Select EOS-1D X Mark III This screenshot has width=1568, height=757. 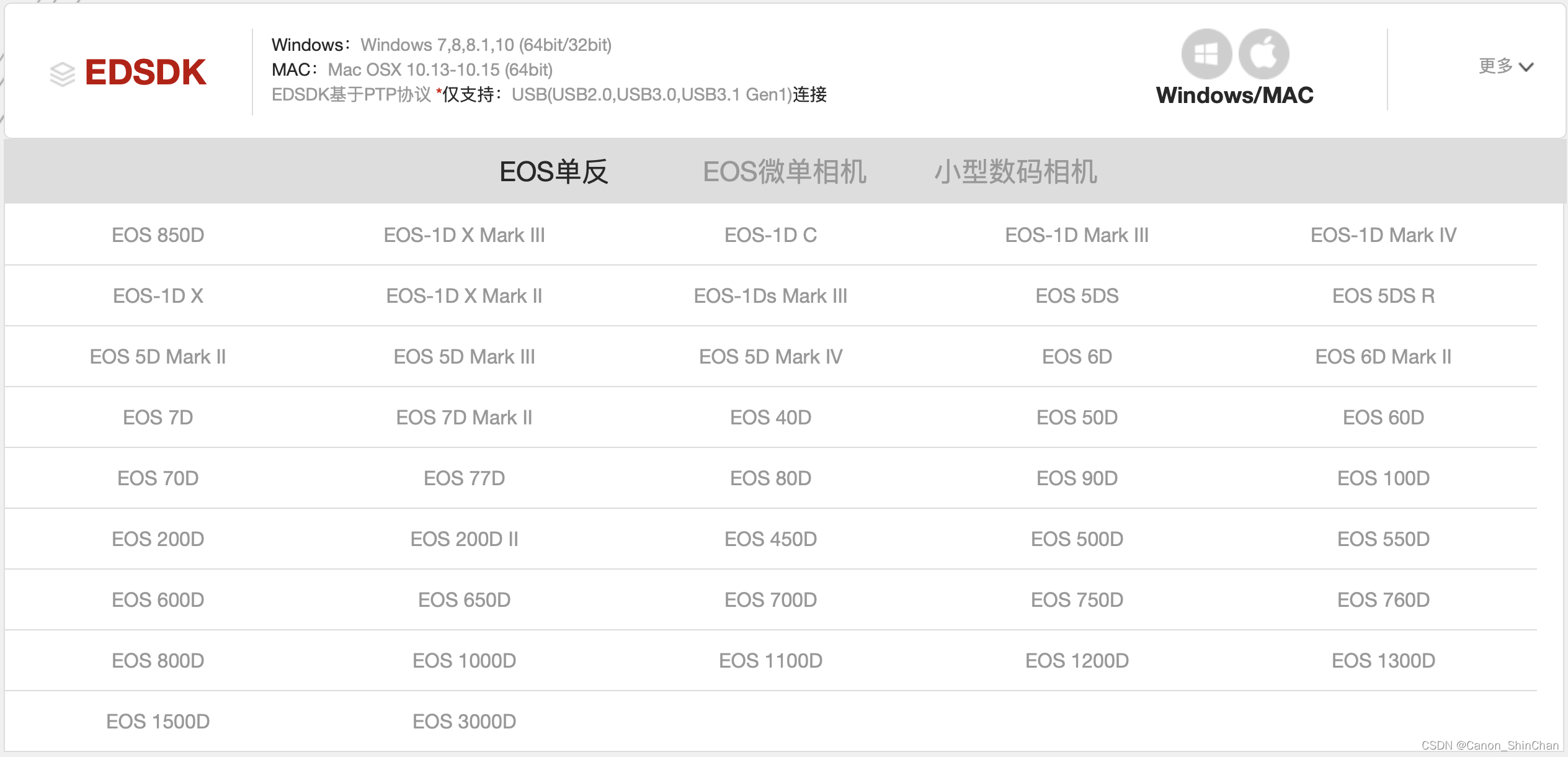[x=465, y=235]
